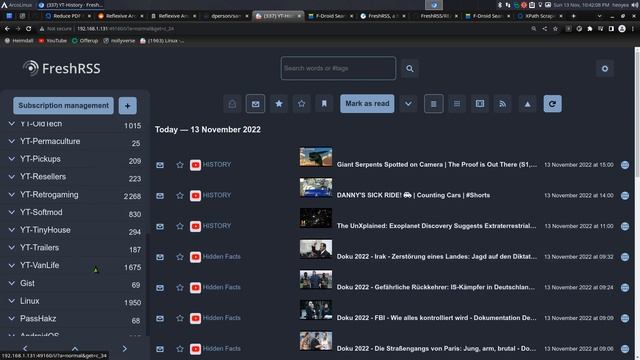
Task: Click the Mark as read button
Action: pyautogui.click(x=367, y=104)
